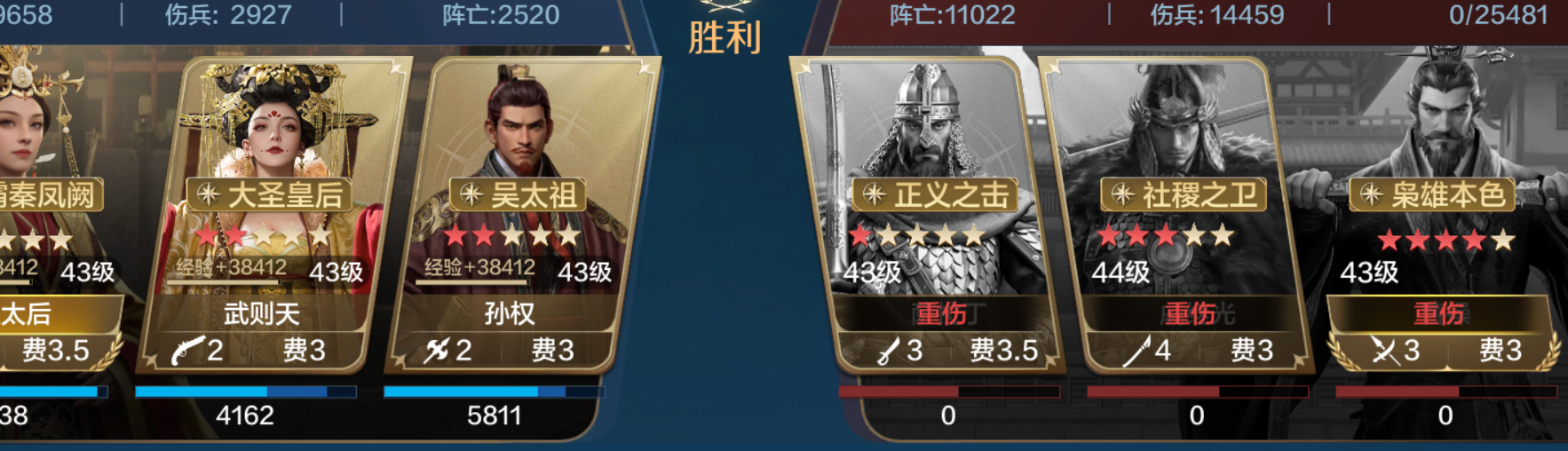This screenshot has width=1568, height=451.
Task: Click Sun Quan's crossbow troop icon
Action: pyautogui.click(x=437, y=351)
